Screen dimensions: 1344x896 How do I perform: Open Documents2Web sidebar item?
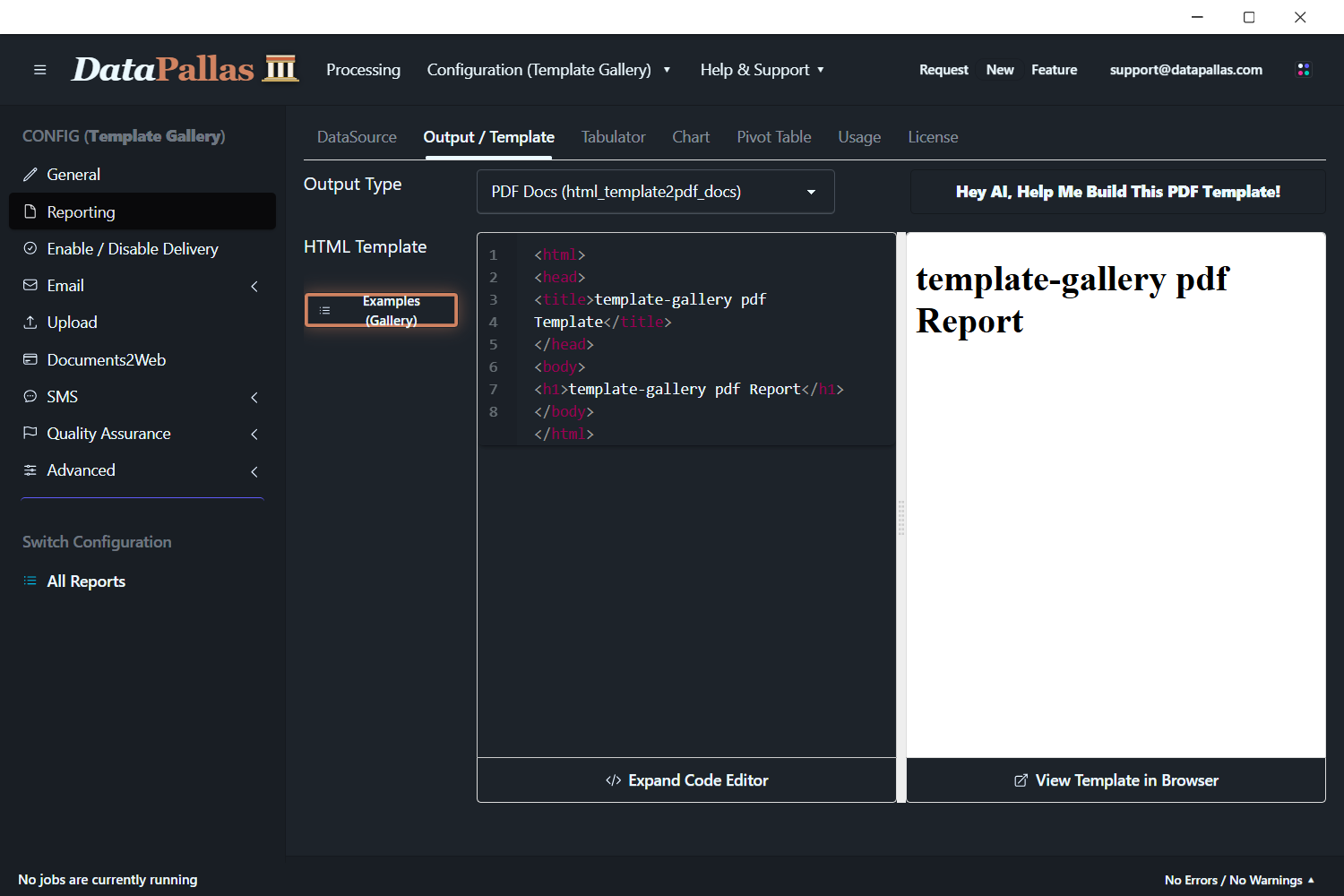142,359
